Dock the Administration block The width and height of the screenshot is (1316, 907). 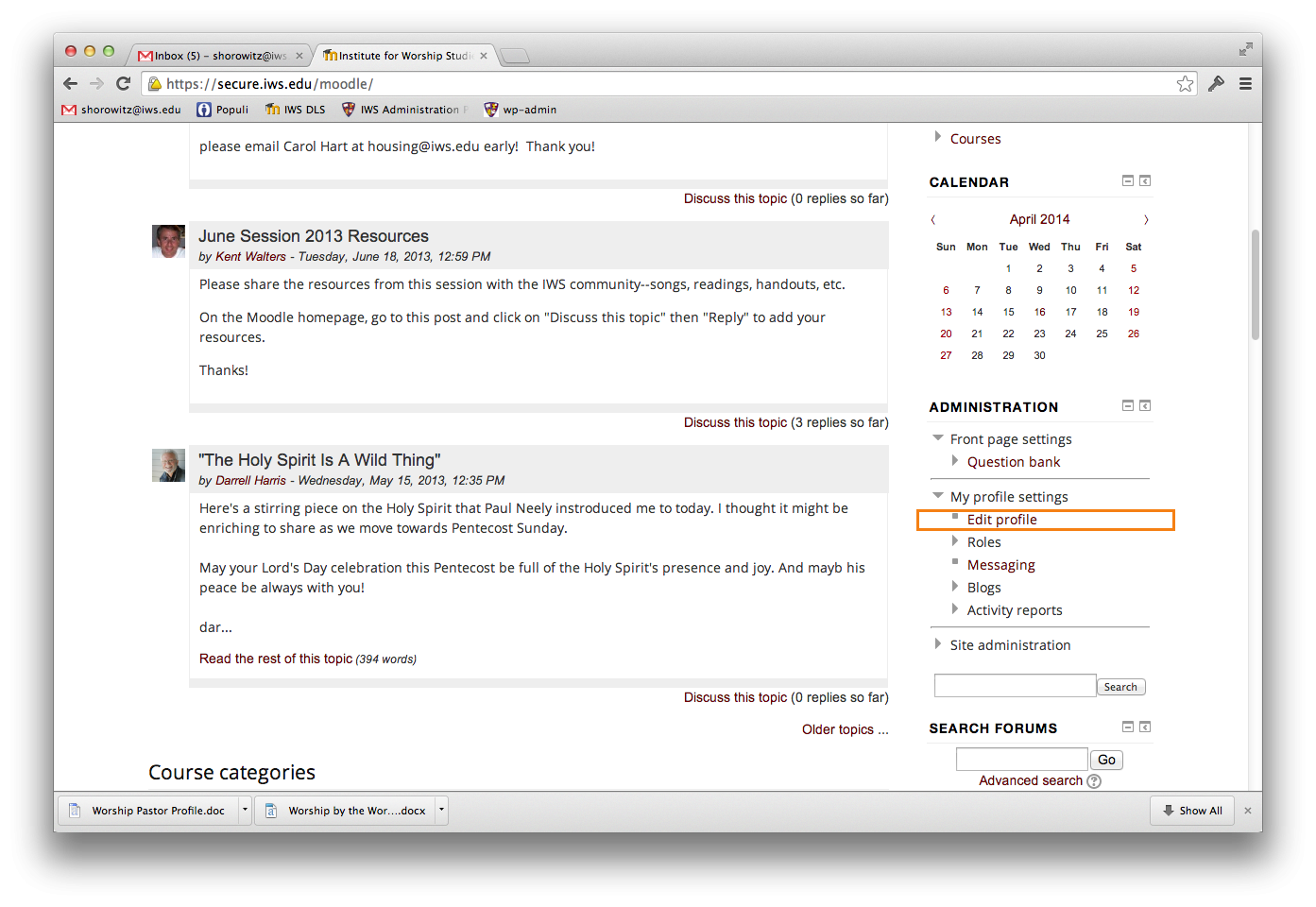pos(1145,405)
